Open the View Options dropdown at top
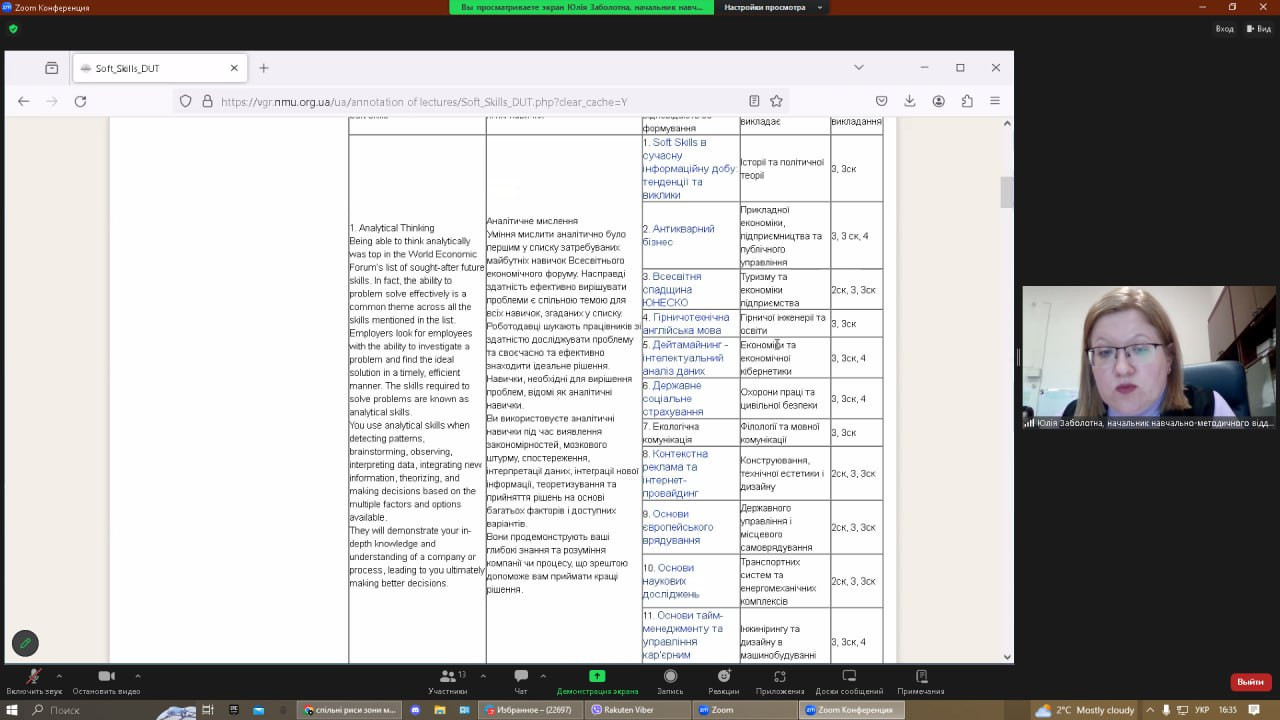Image resolution: width=1280 pixels, height=720 pixels. 773,7
